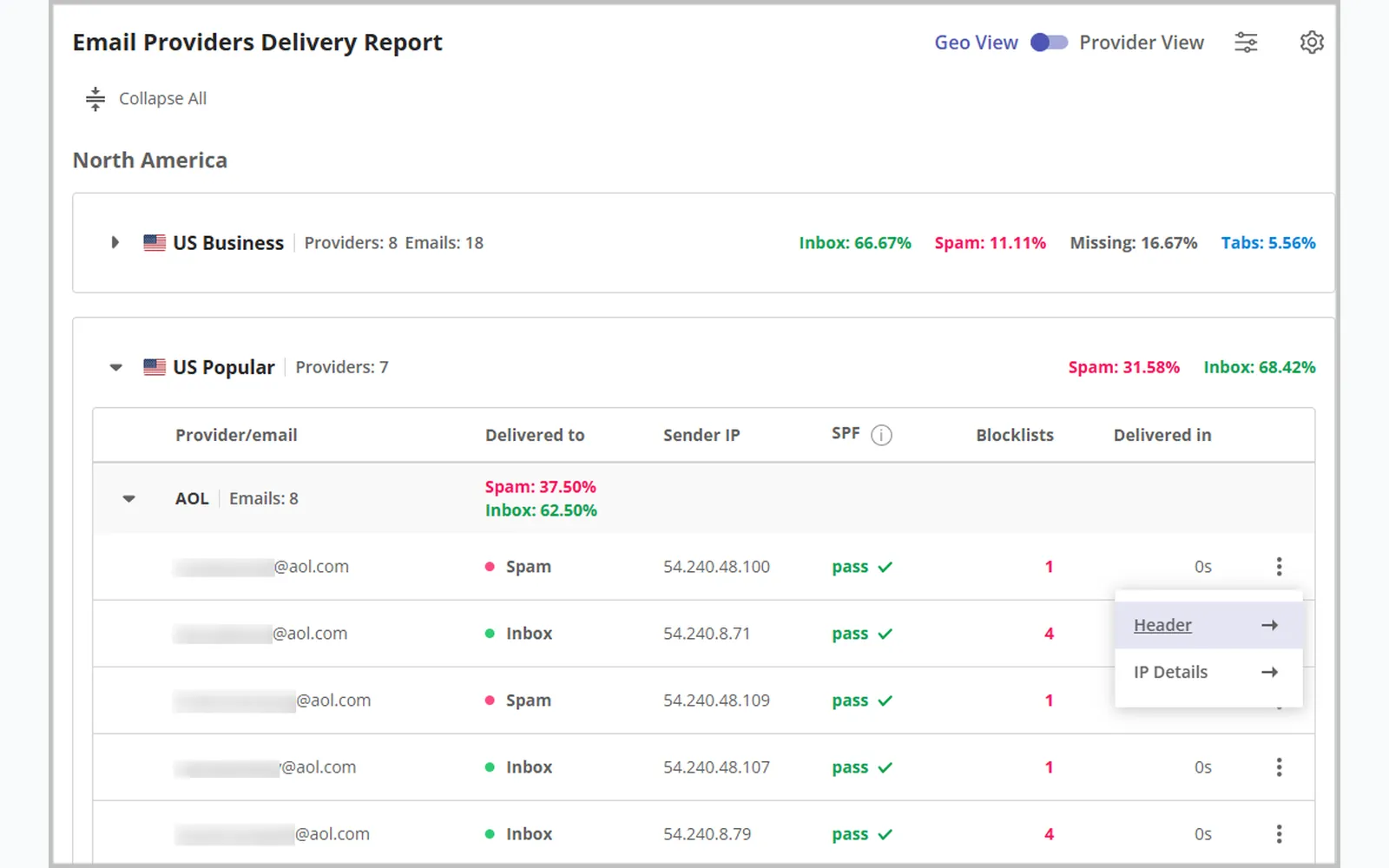Open three-dot menu for 54.240.8.79 row

(x=1279, y=834)
